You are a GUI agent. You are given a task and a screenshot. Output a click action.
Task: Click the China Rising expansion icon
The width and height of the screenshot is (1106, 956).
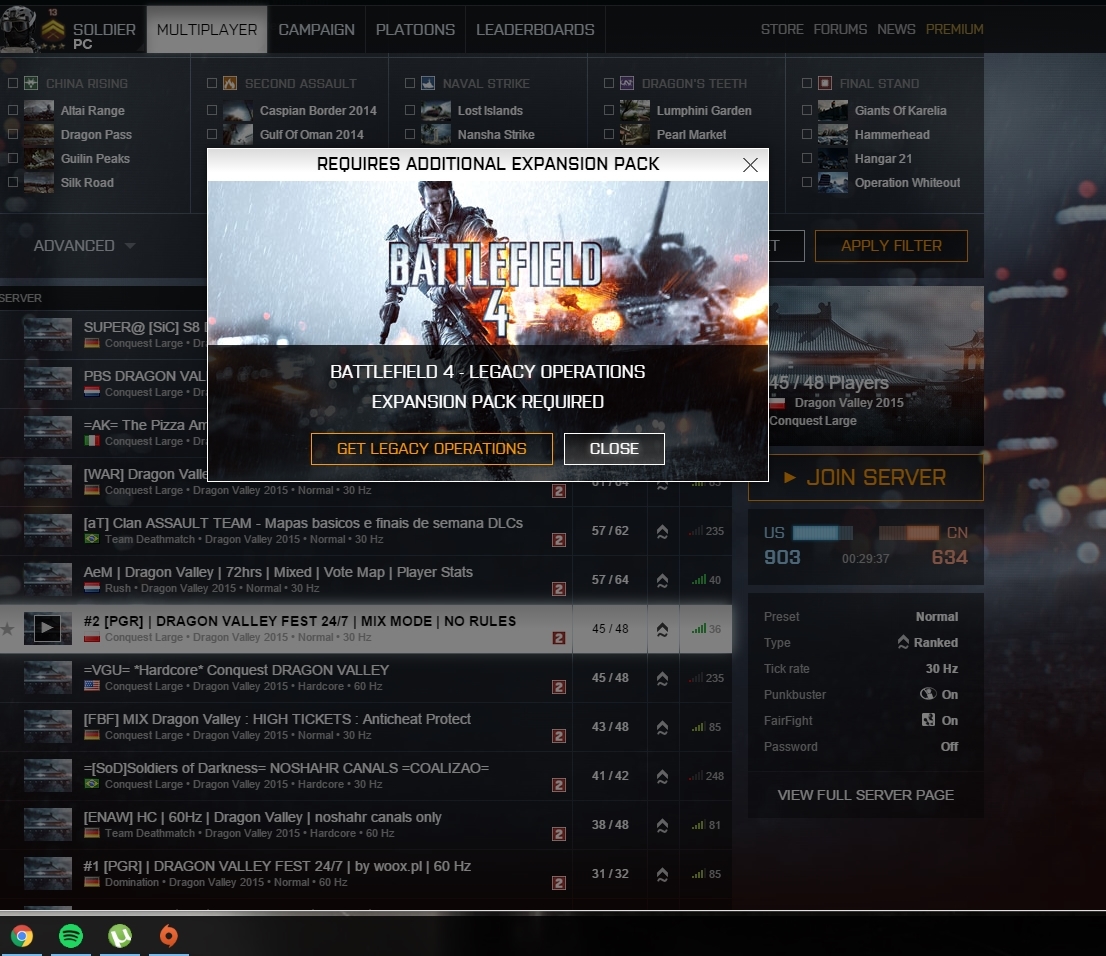[x=31, y=83]
